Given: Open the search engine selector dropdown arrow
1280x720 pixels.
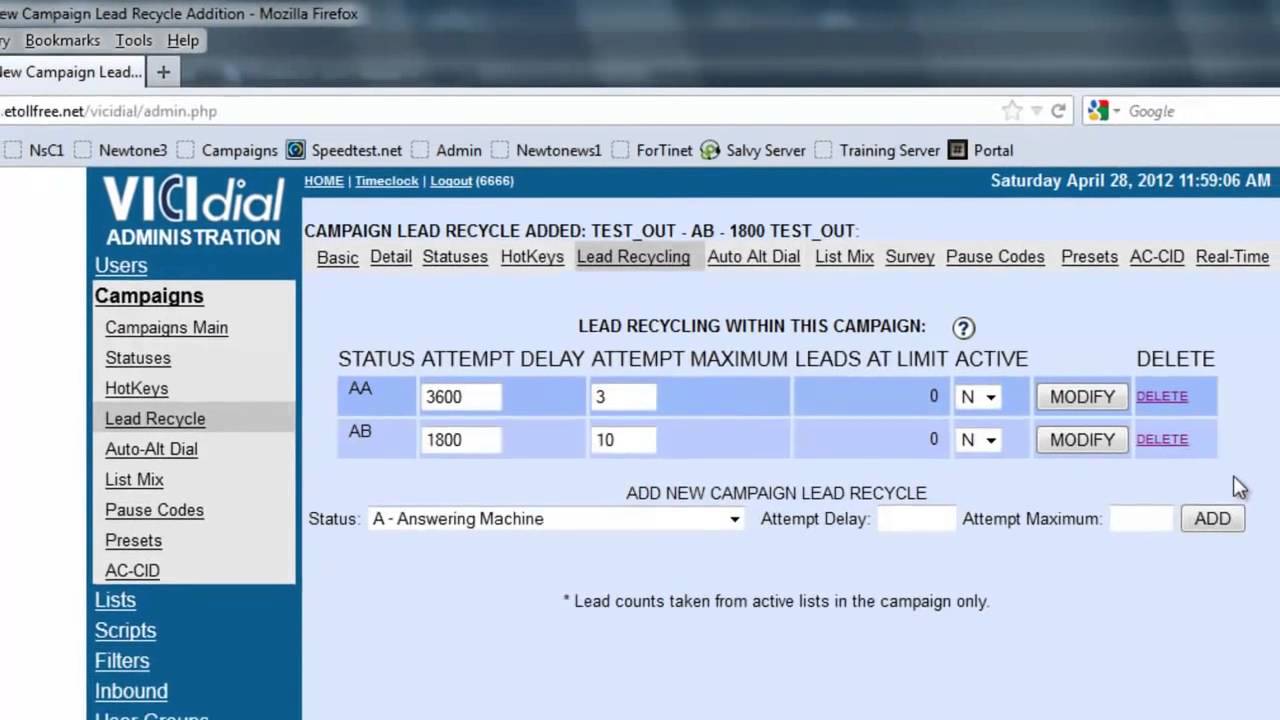Looking at the screenshot, I should [x=1116, y=111].
